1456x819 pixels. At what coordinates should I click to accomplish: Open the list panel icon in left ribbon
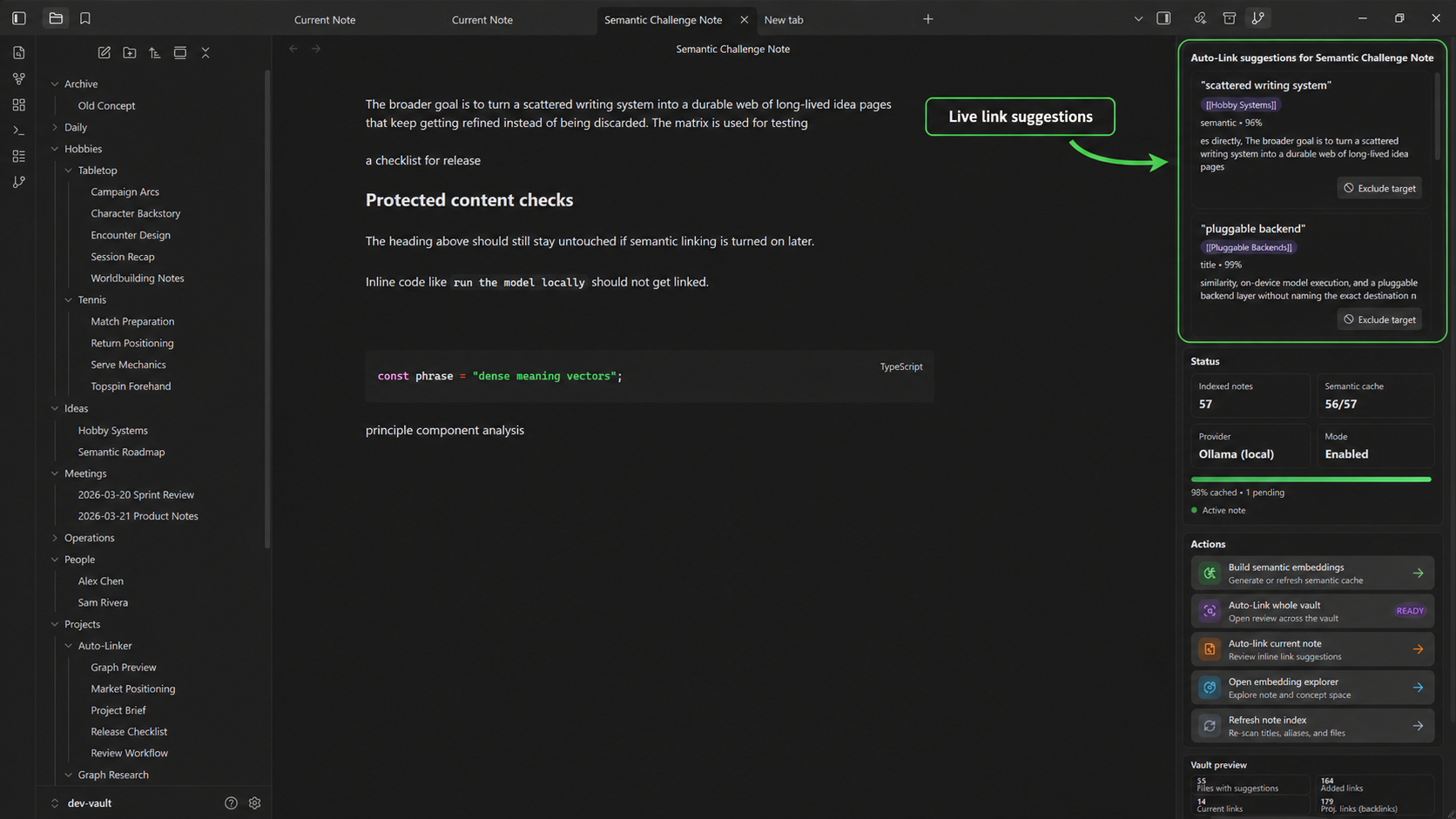19,156
